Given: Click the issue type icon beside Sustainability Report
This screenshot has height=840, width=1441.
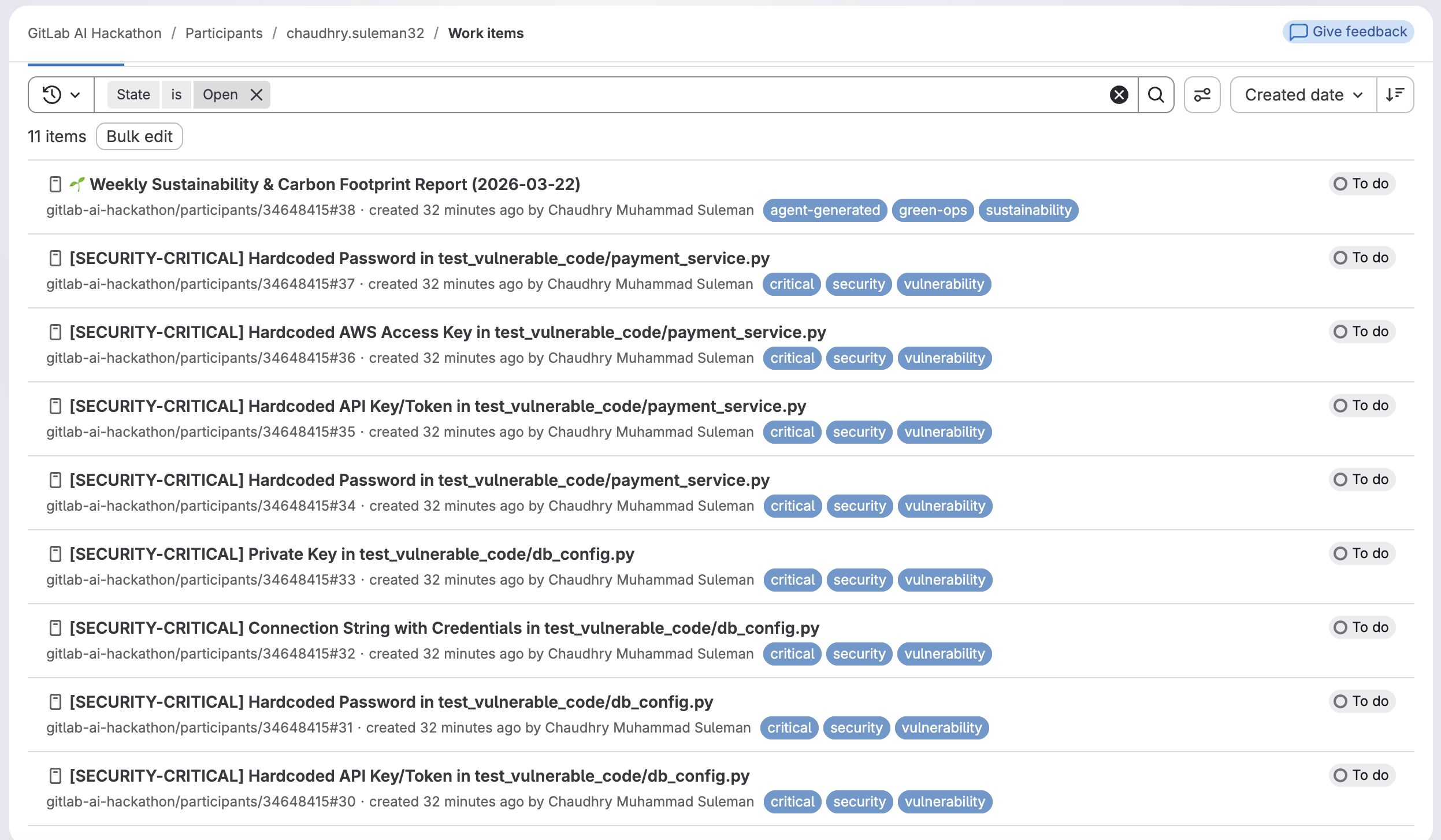Looking at the screenshot, I should tap(55, 184).
